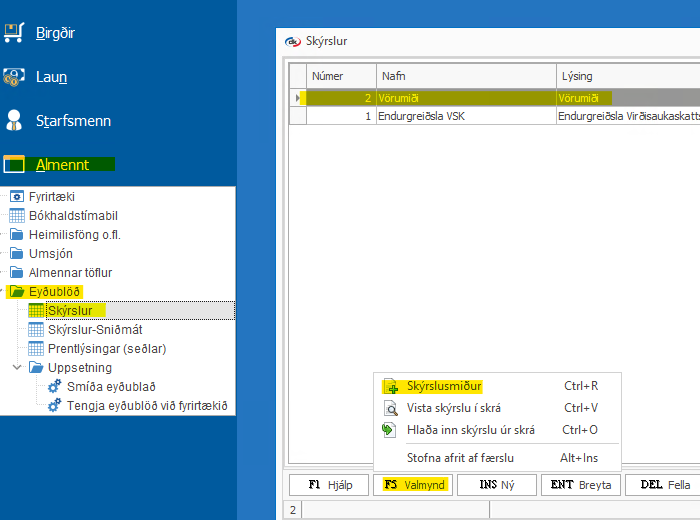Click the Almennt window icon

[14, 165]
